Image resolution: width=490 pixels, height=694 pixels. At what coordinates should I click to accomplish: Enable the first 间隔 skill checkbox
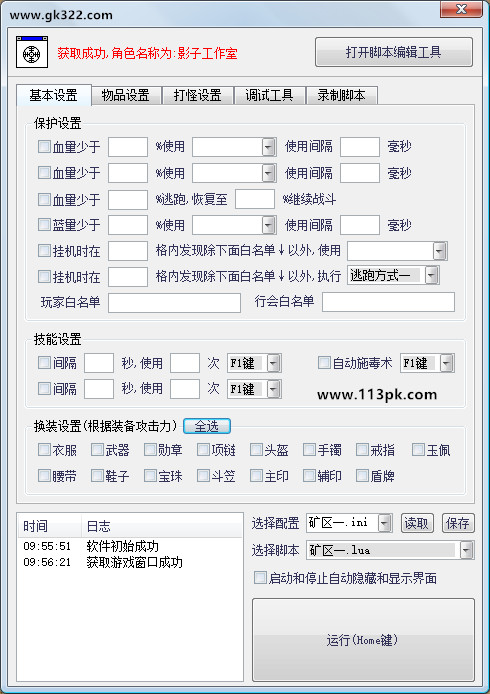(x=44, y=363)
